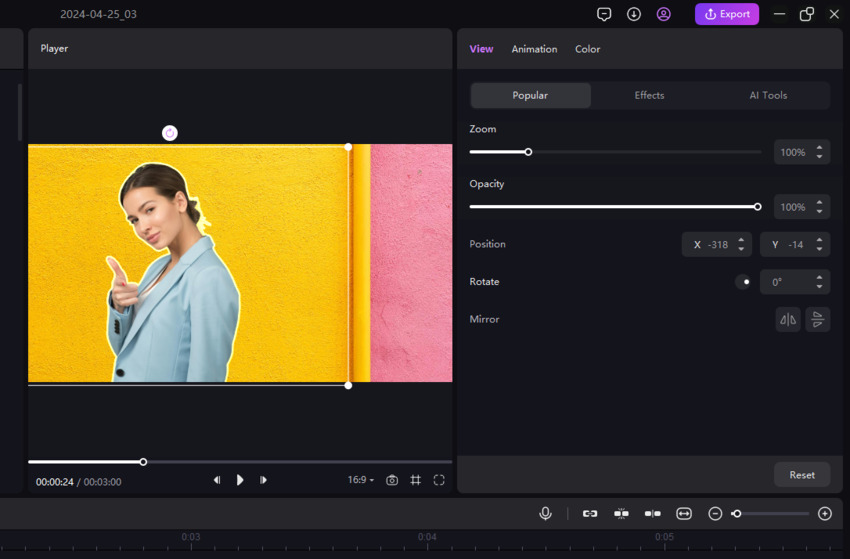Flip the clip with vertical mirror icon
Screen dimensions: 850x559
tap(817, 319)
